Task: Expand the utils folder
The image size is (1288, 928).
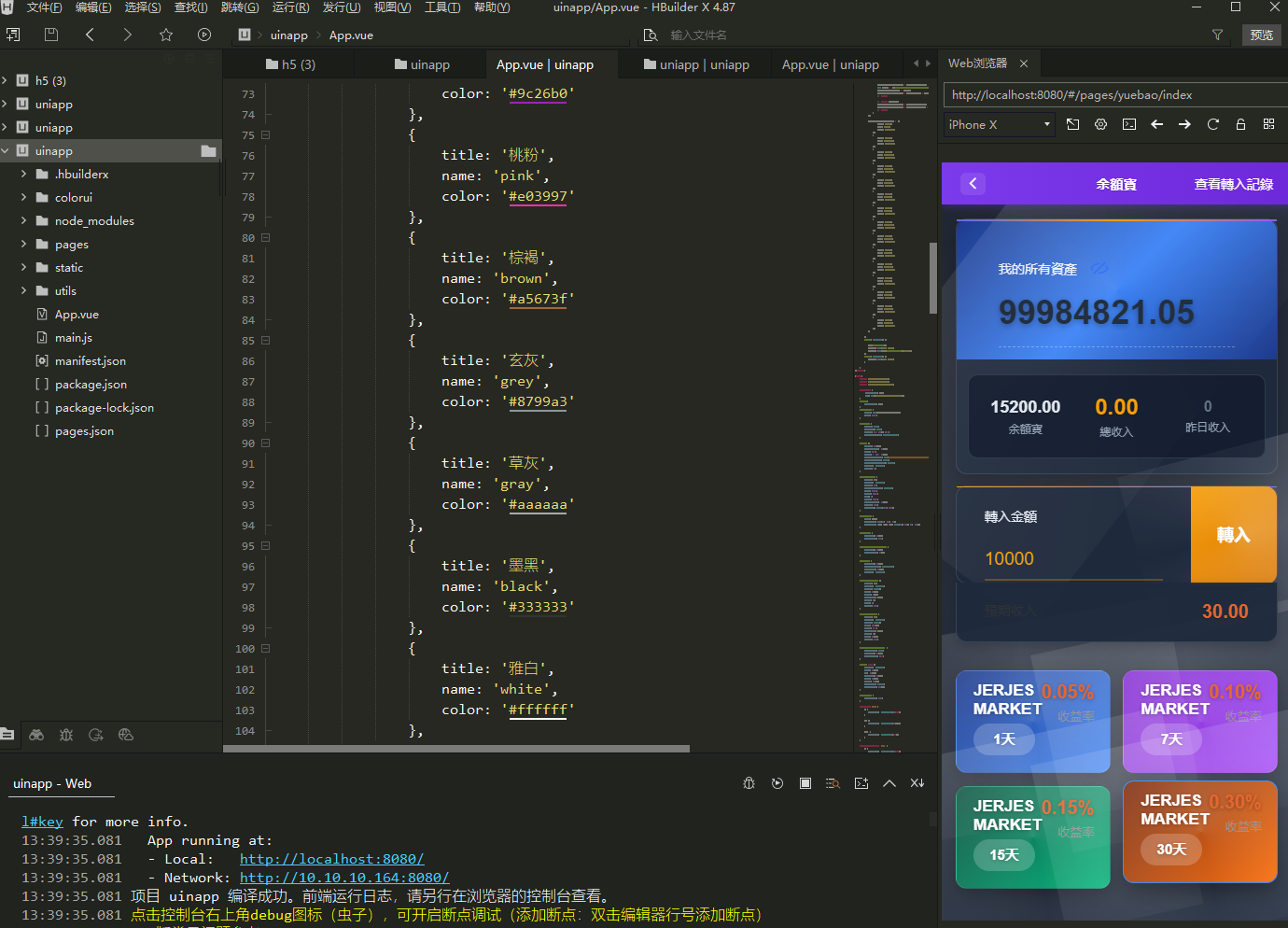Action: [x=23, y=290]
